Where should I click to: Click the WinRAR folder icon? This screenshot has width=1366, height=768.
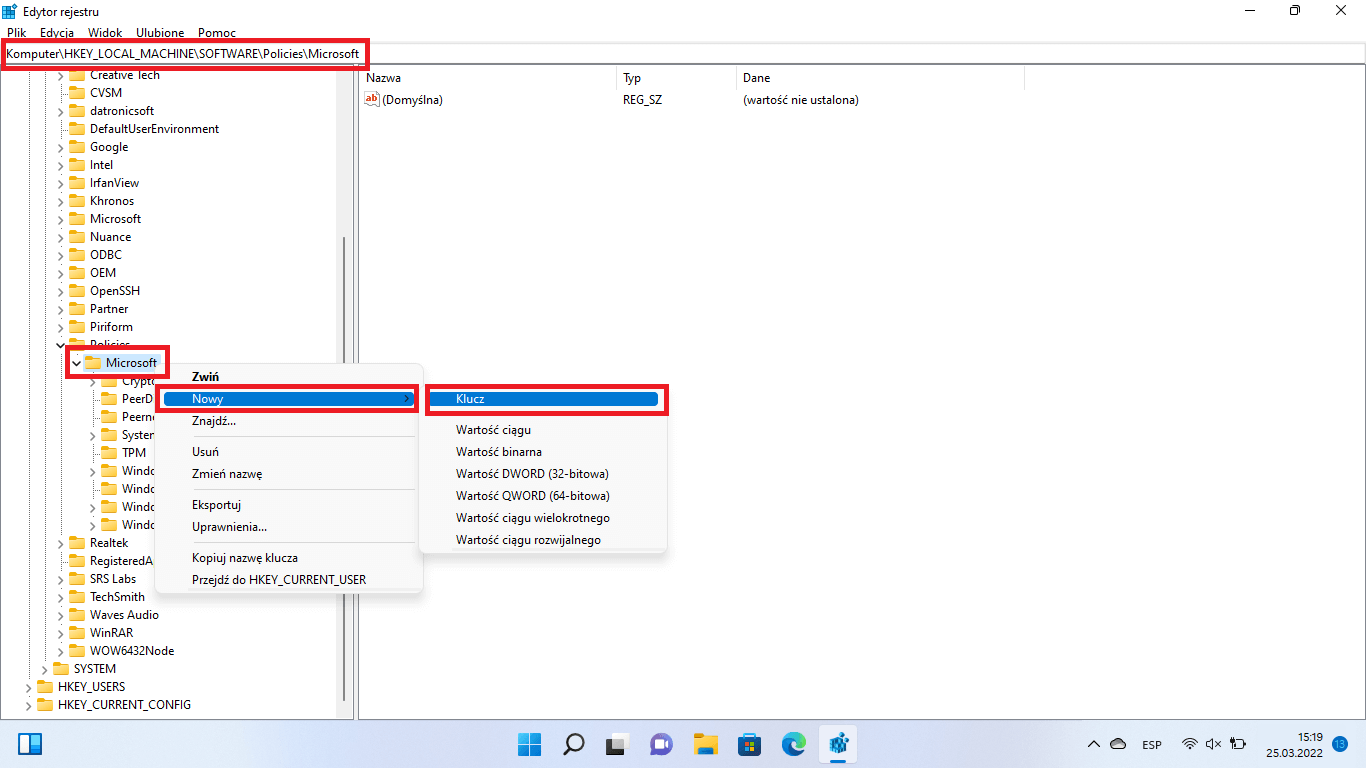[77, 633]
